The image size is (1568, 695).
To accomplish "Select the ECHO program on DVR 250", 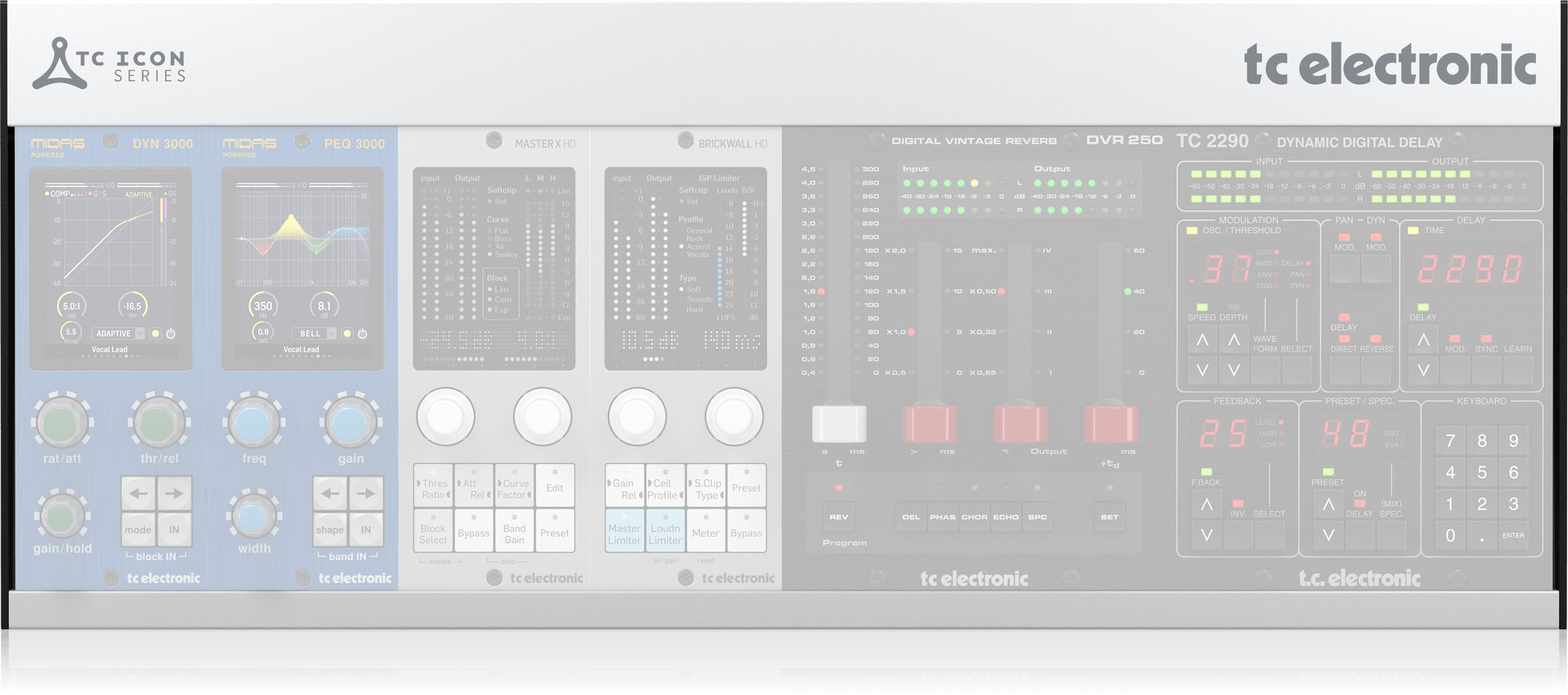I will [x=1006, y=517].
